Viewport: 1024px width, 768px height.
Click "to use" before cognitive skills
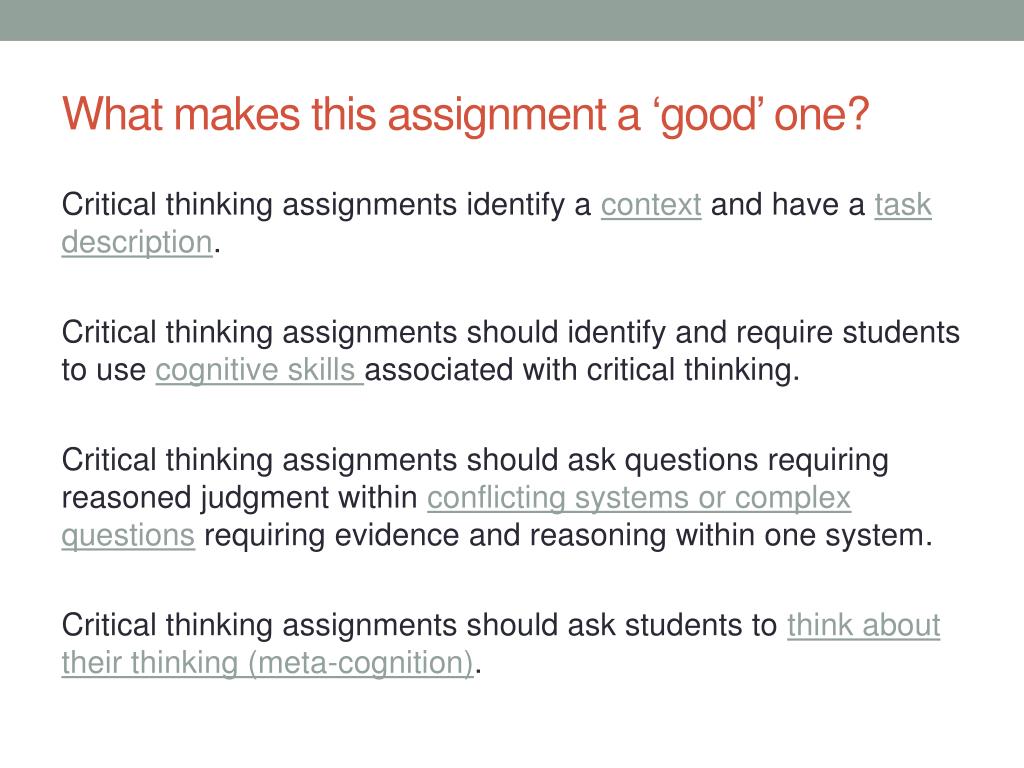(x=103, y=370)
